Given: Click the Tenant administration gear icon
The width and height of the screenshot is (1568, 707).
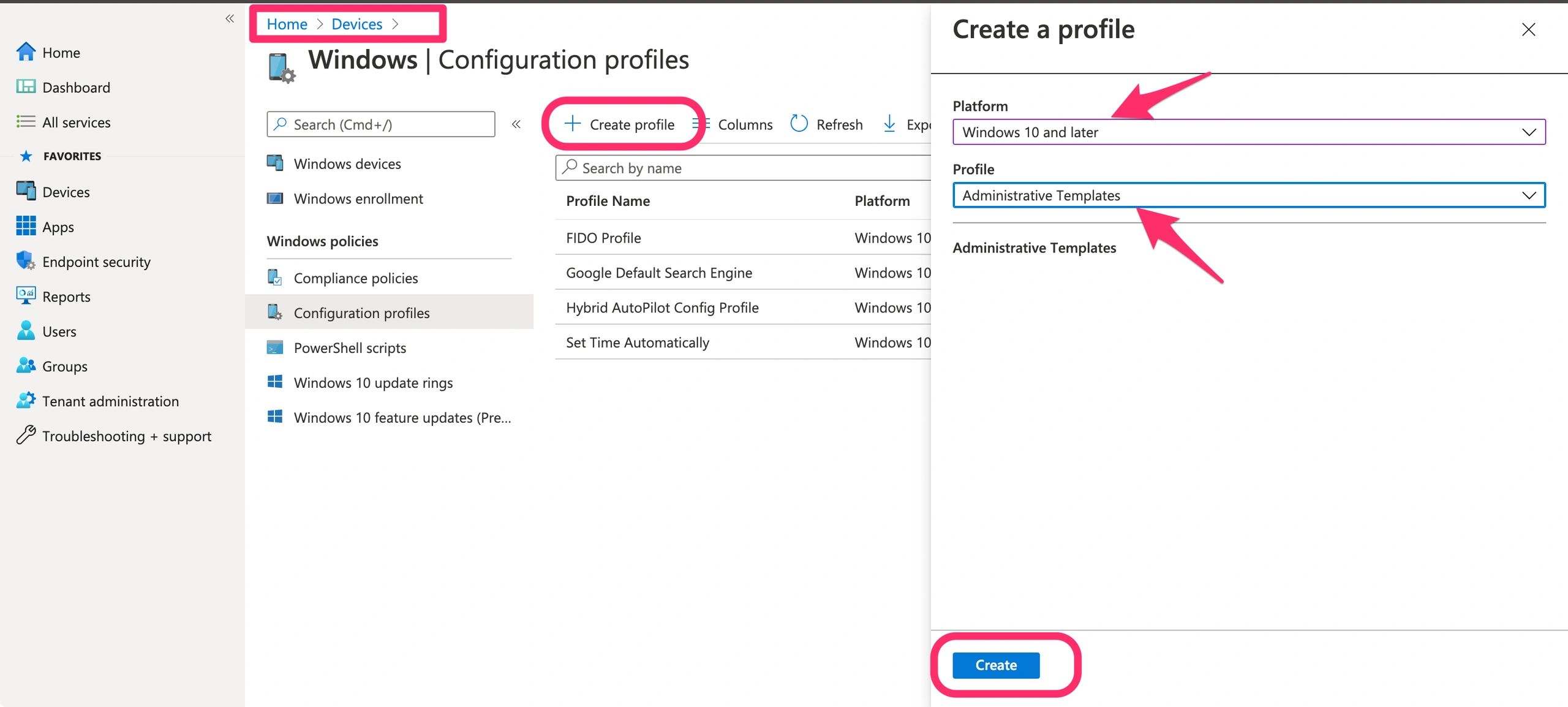Looking at the screenshot, I should click(26, 401).
